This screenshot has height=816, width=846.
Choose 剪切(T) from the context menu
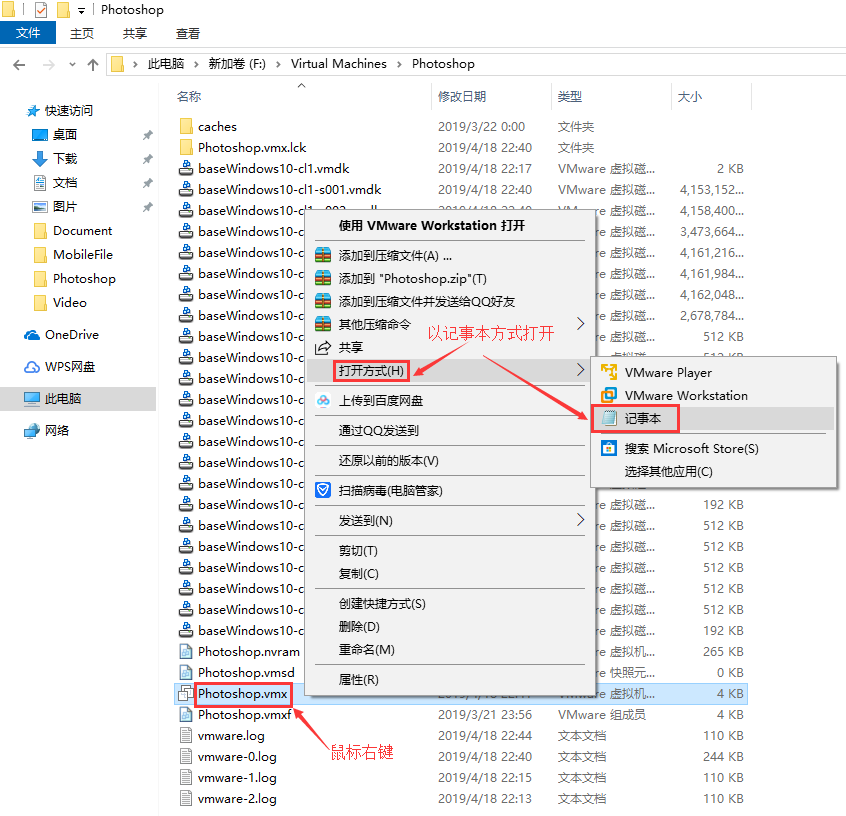click(358, 550)
